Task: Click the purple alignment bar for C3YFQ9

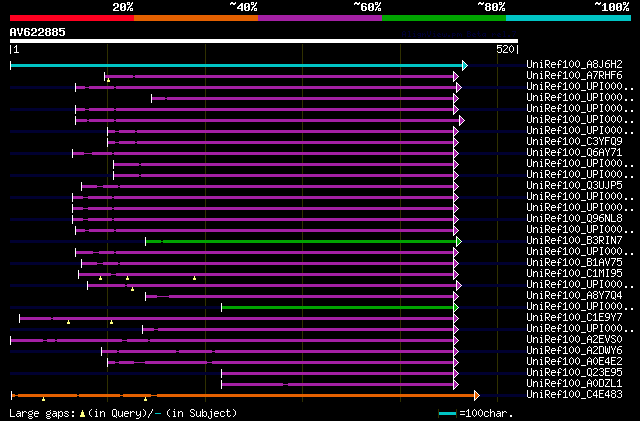Action: click(x=281, y=143)
